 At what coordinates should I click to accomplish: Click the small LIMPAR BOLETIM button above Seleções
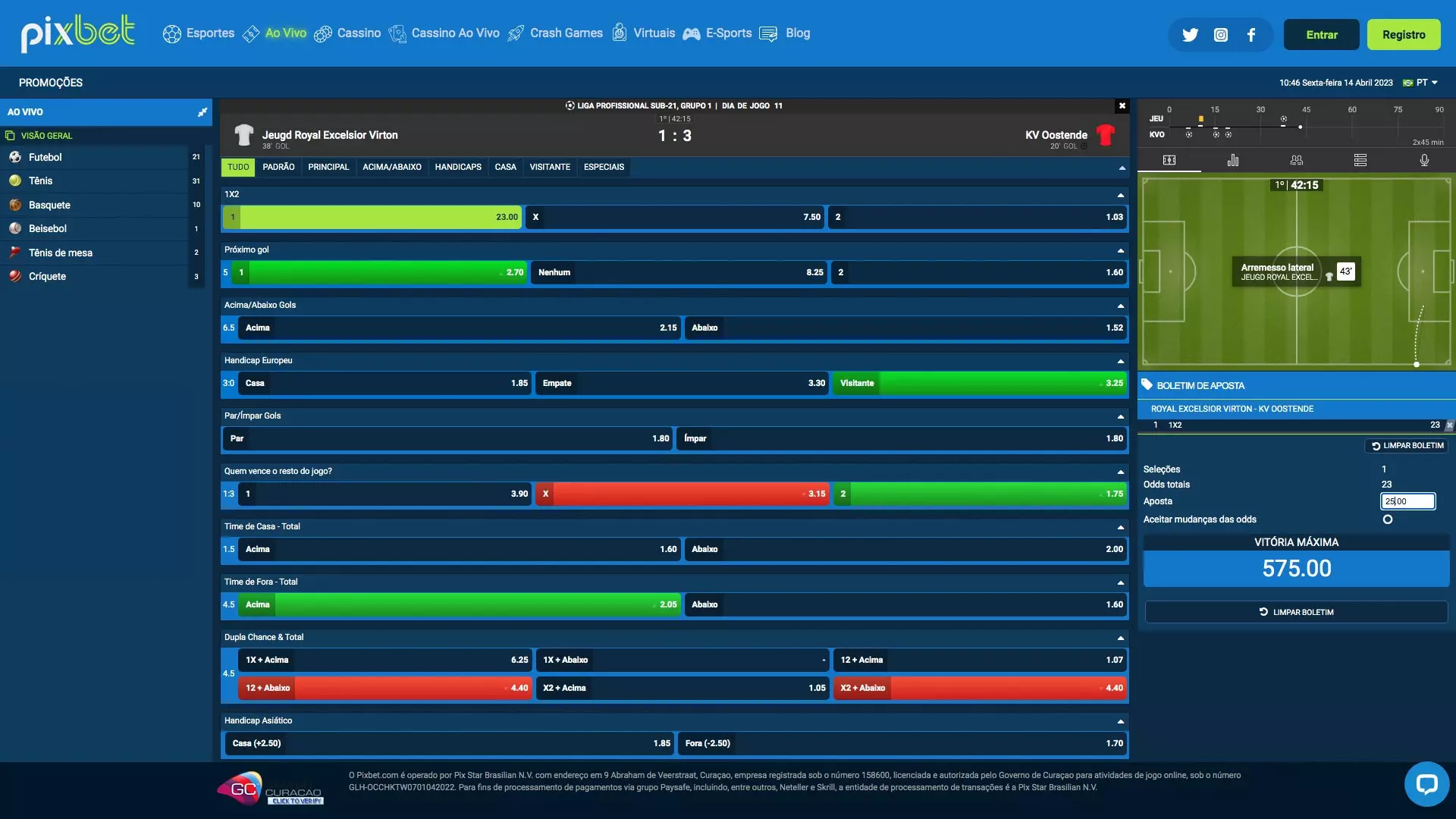pos(1407,446)
